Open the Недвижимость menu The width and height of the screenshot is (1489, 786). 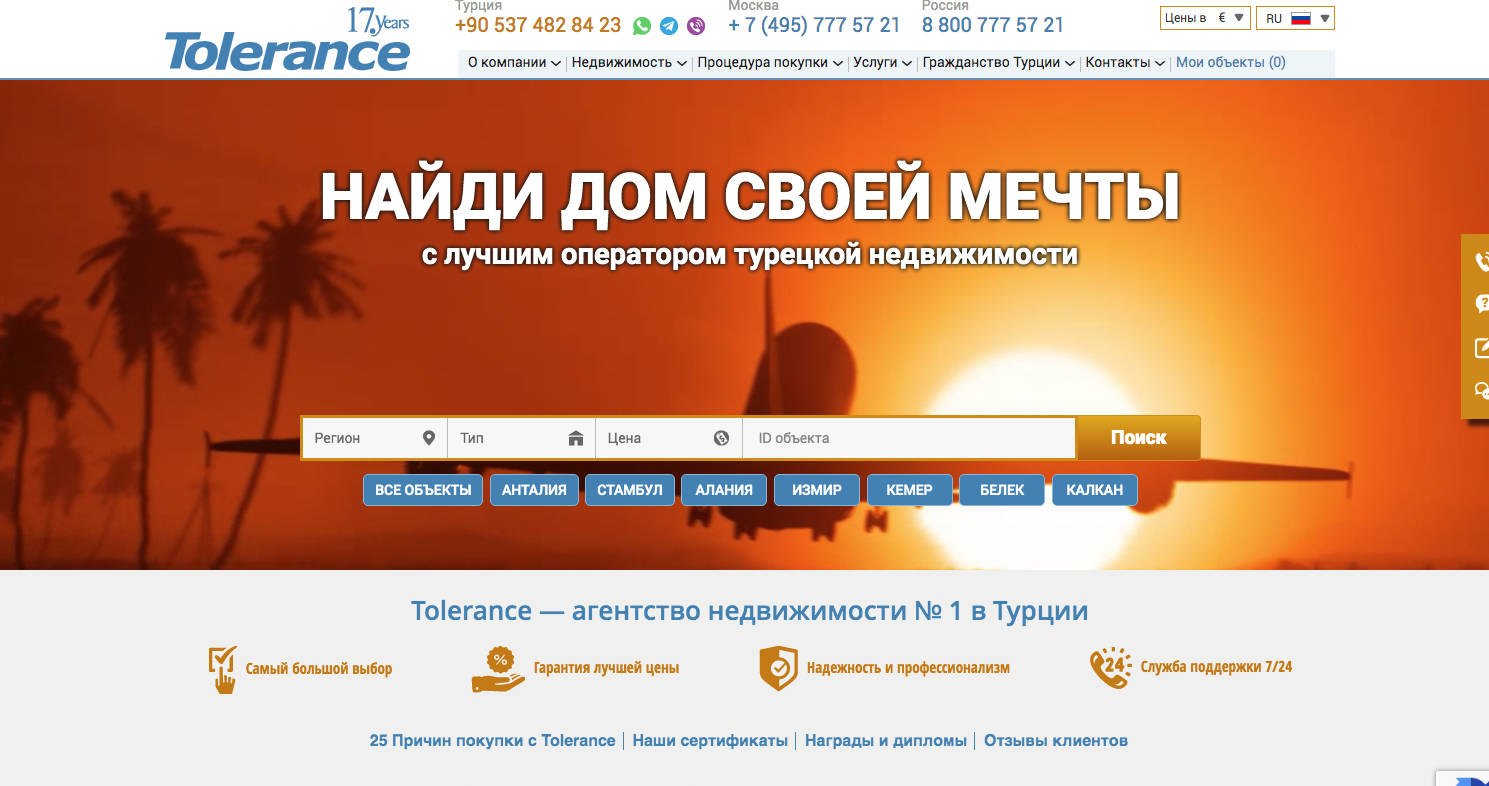[629, 62]
